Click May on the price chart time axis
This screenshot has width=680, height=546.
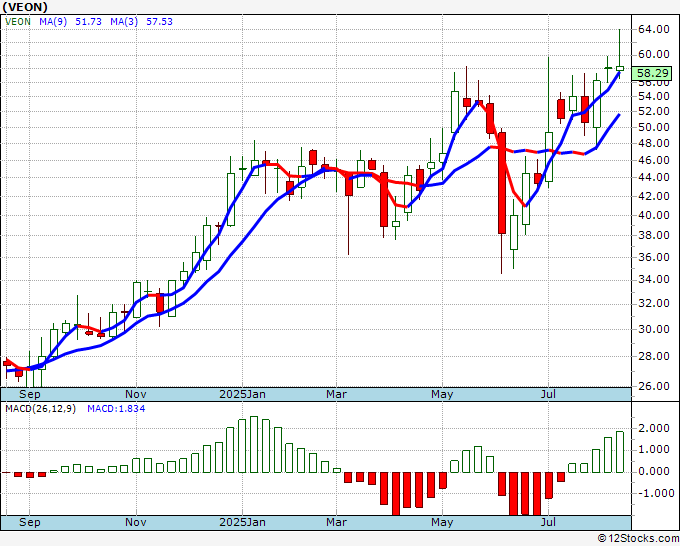coord(442,394)
